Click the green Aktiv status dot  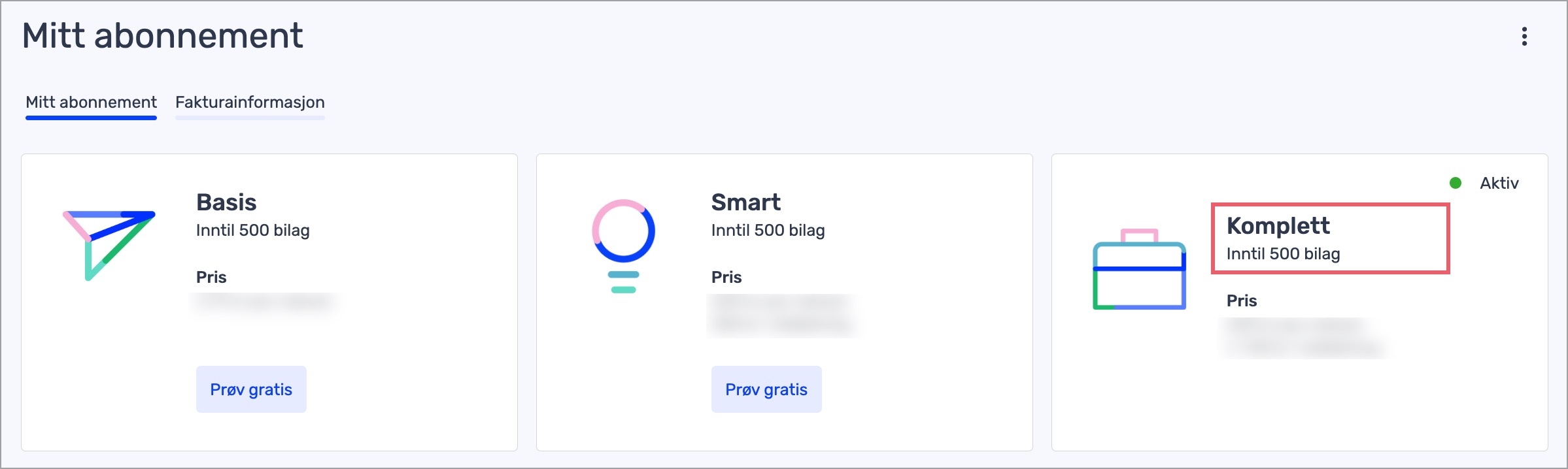(1456, 184)
